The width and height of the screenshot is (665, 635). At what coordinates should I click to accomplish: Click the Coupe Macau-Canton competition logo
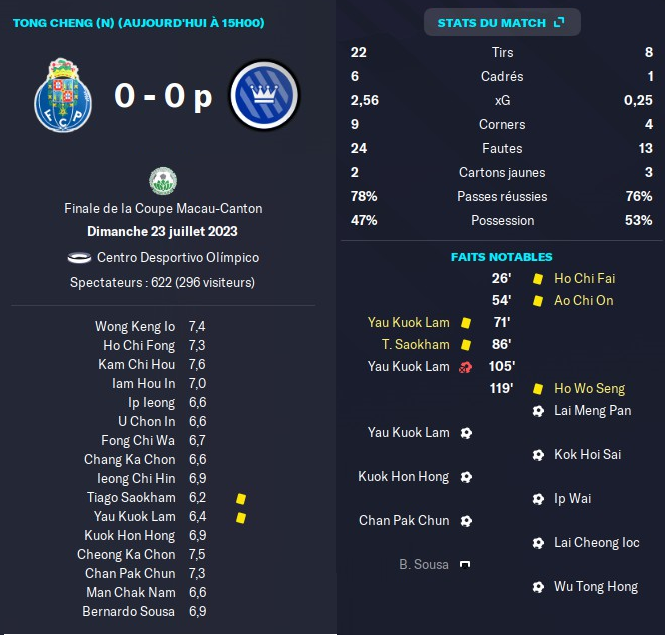[163, 181]
